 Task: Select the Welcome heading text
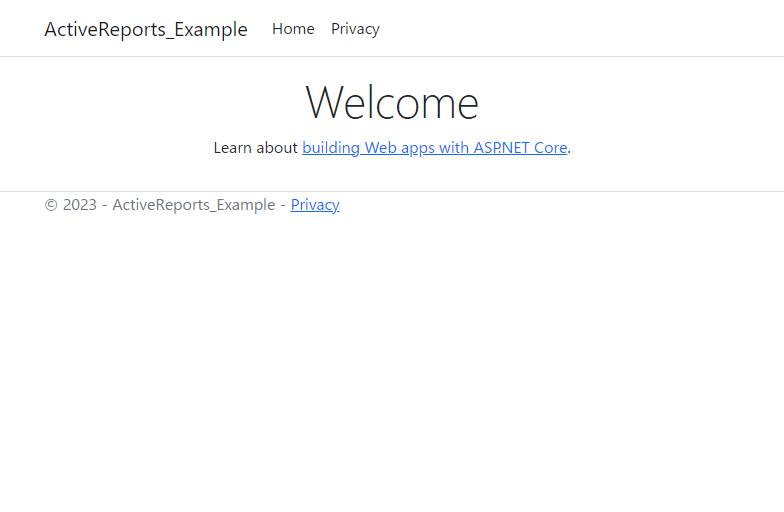[x=392, y=102]
